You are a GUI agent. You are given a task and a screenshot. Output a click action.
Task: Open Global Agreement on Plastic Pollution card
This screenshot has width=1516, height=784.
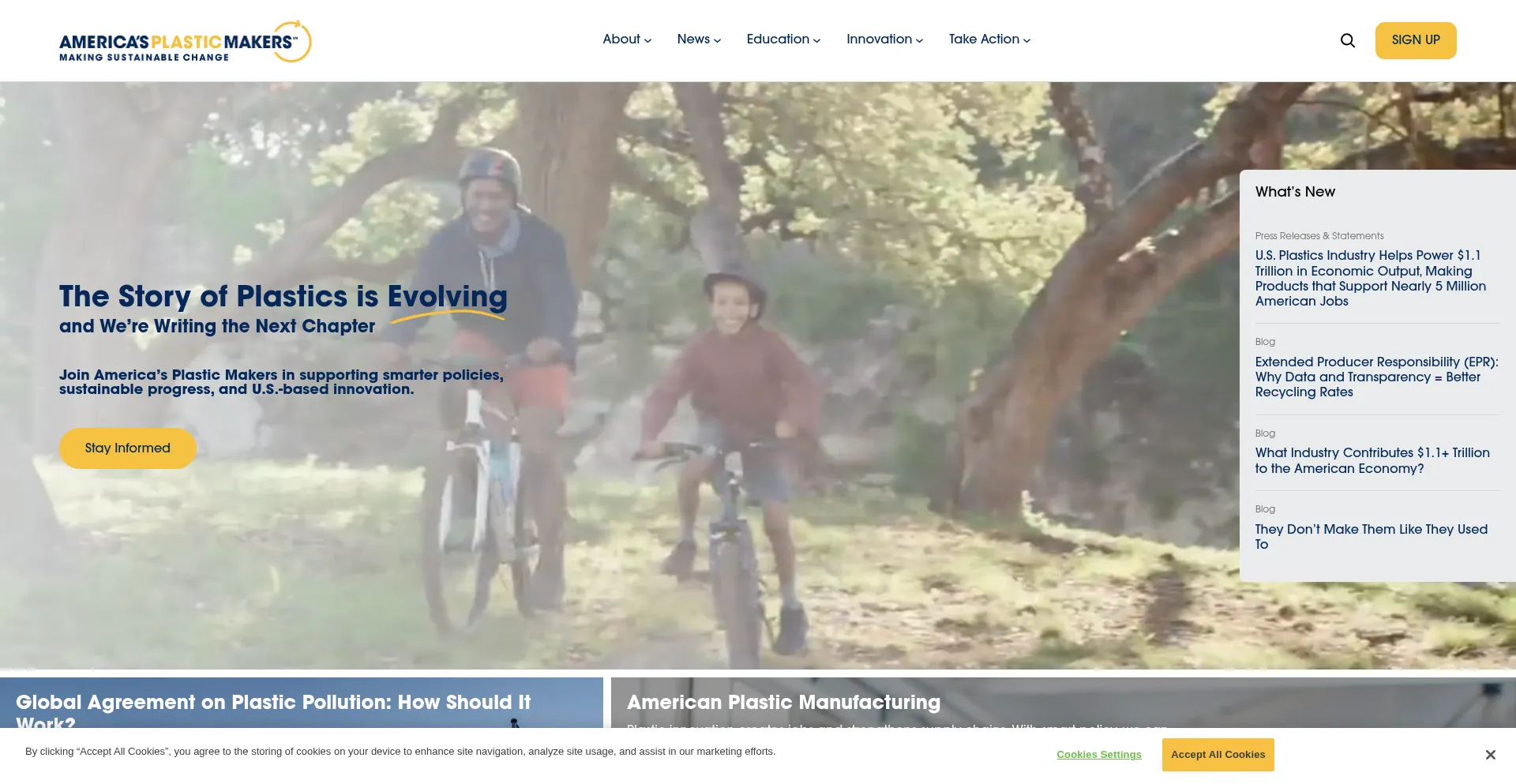point(272,703)
